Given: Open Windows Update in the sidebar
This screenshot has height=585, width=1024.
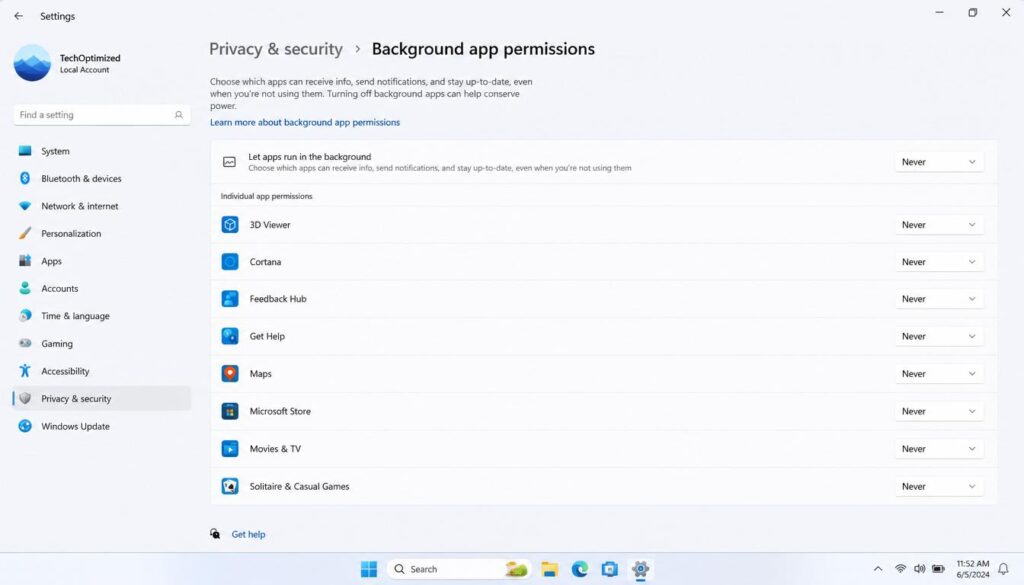Looking at the screenshot, I should pos(101,426).
